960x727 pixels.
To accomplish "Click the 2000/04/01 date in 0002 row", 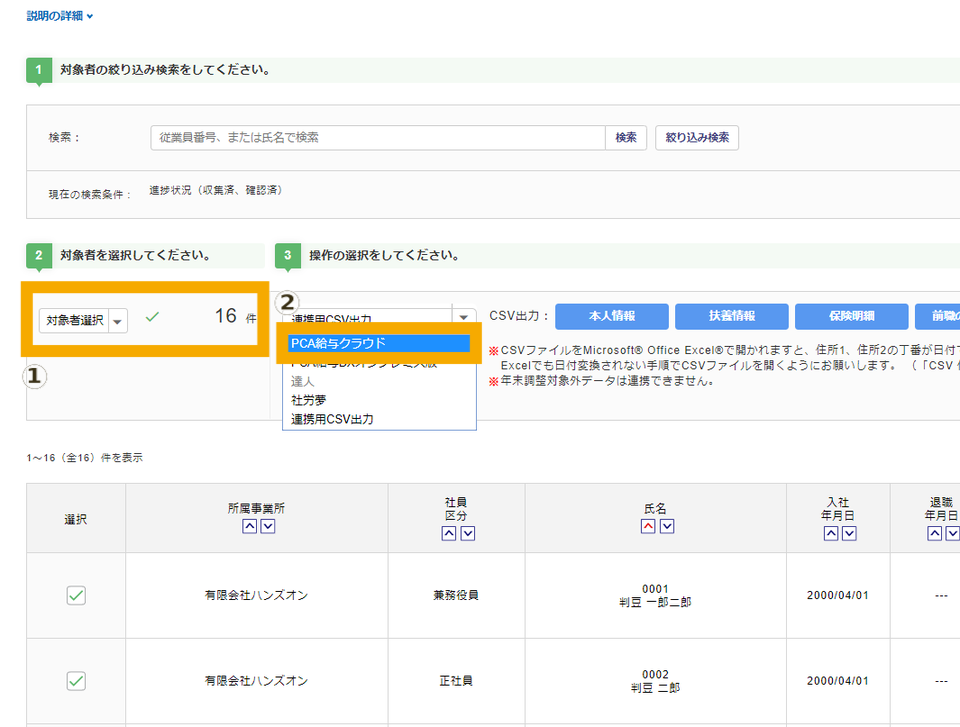I will pos(838,681).
